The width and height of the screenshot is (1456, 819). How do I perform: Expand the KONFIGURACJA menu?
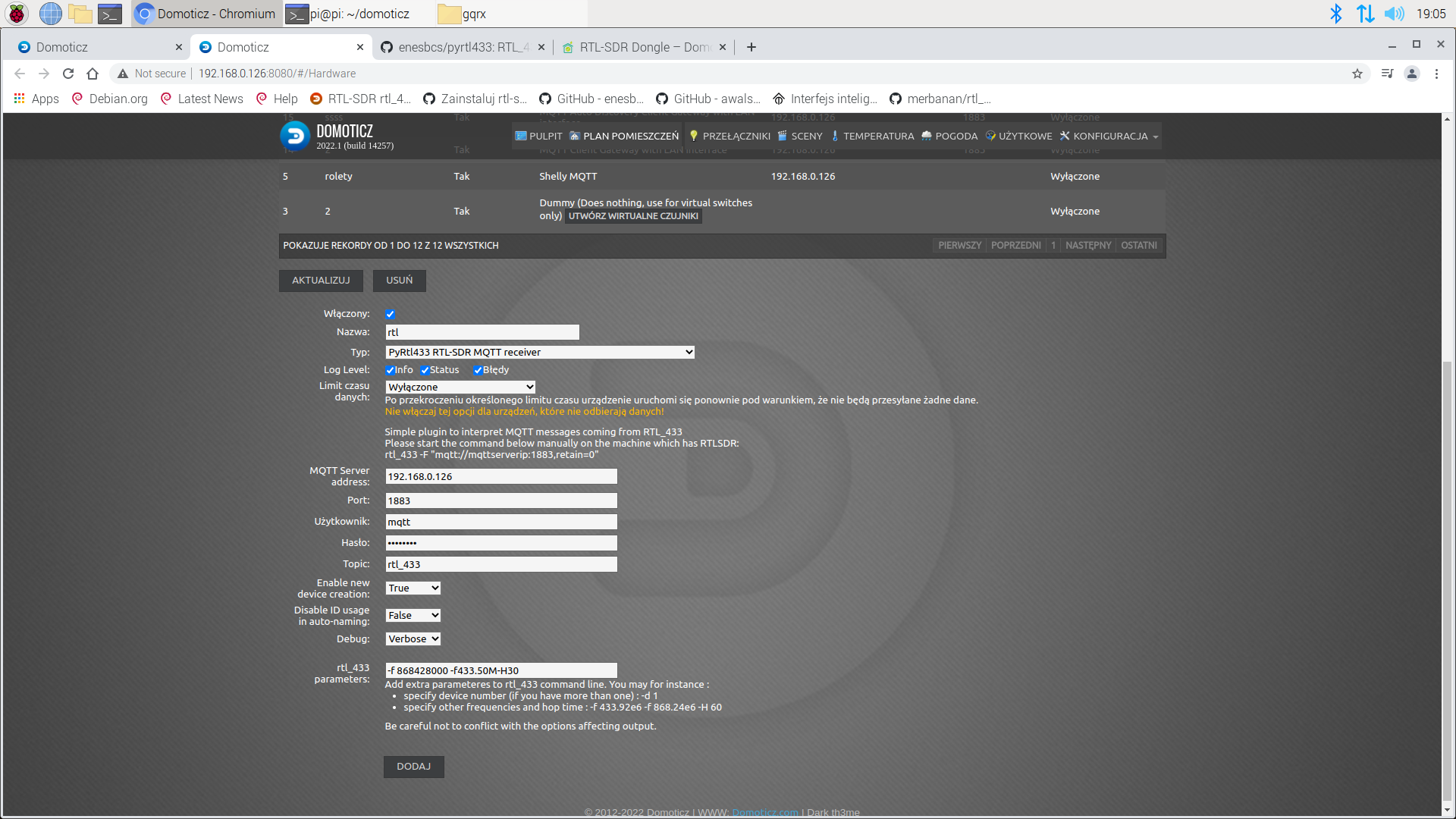click(x=1109, y=136)
